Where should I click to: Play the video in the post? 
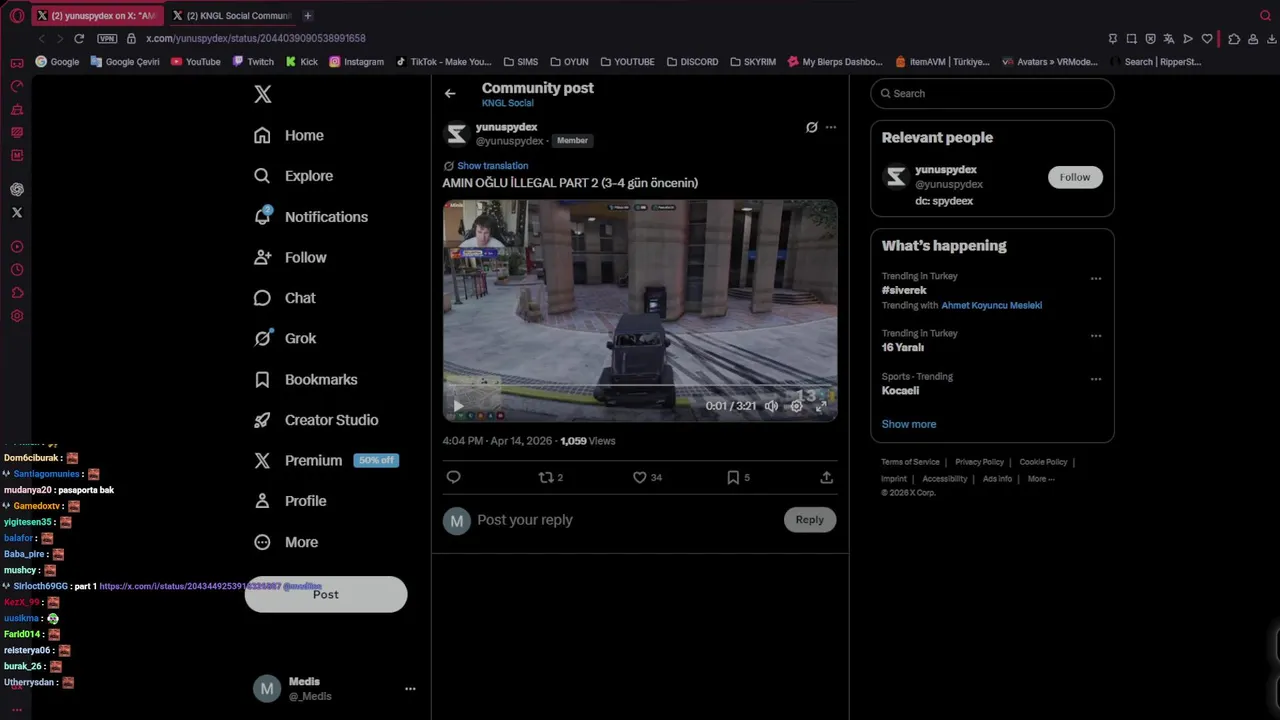pyautogui.click(x=458, y=406)
